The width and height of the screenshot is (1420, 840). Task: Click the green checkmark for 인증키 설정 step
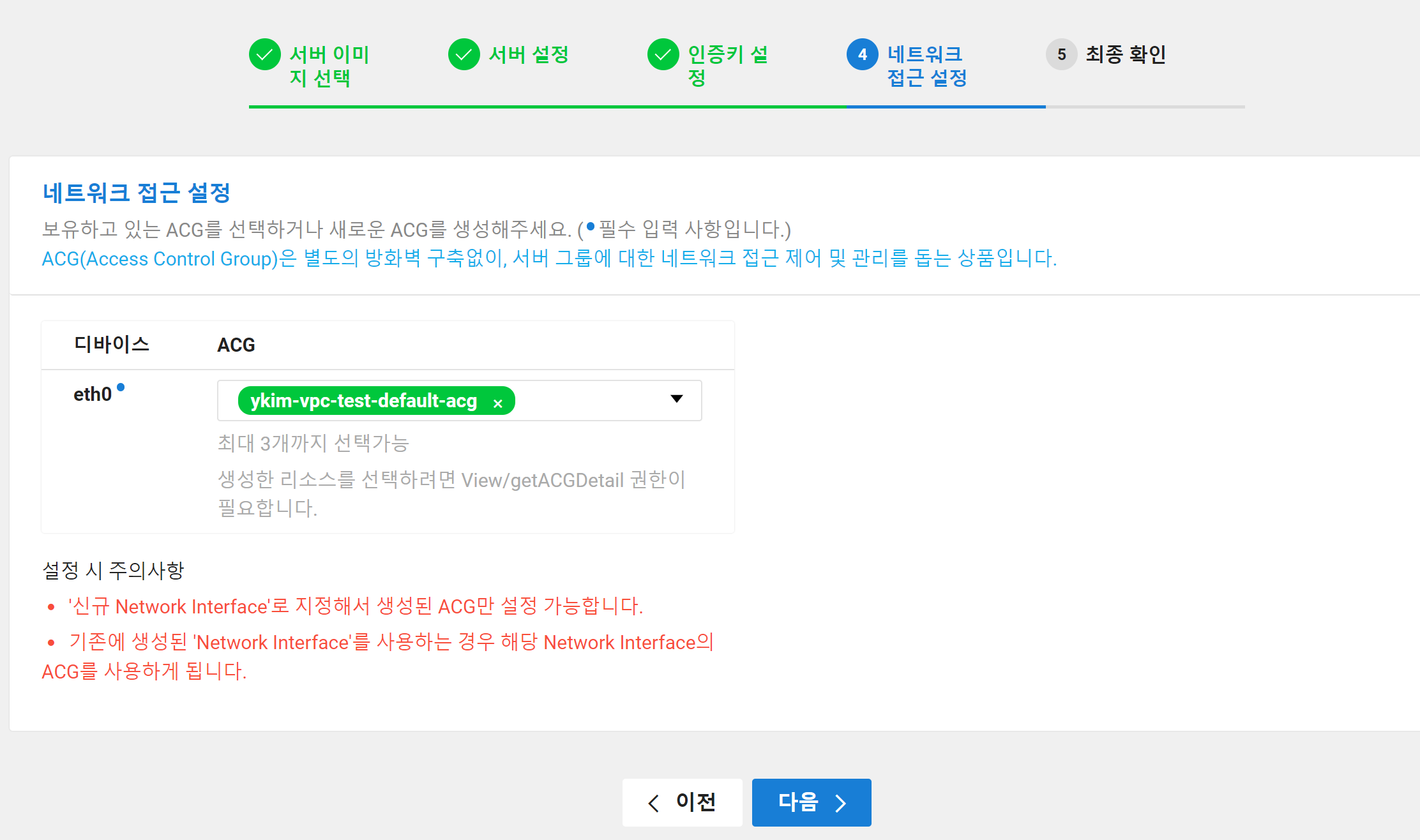(663, 55)
